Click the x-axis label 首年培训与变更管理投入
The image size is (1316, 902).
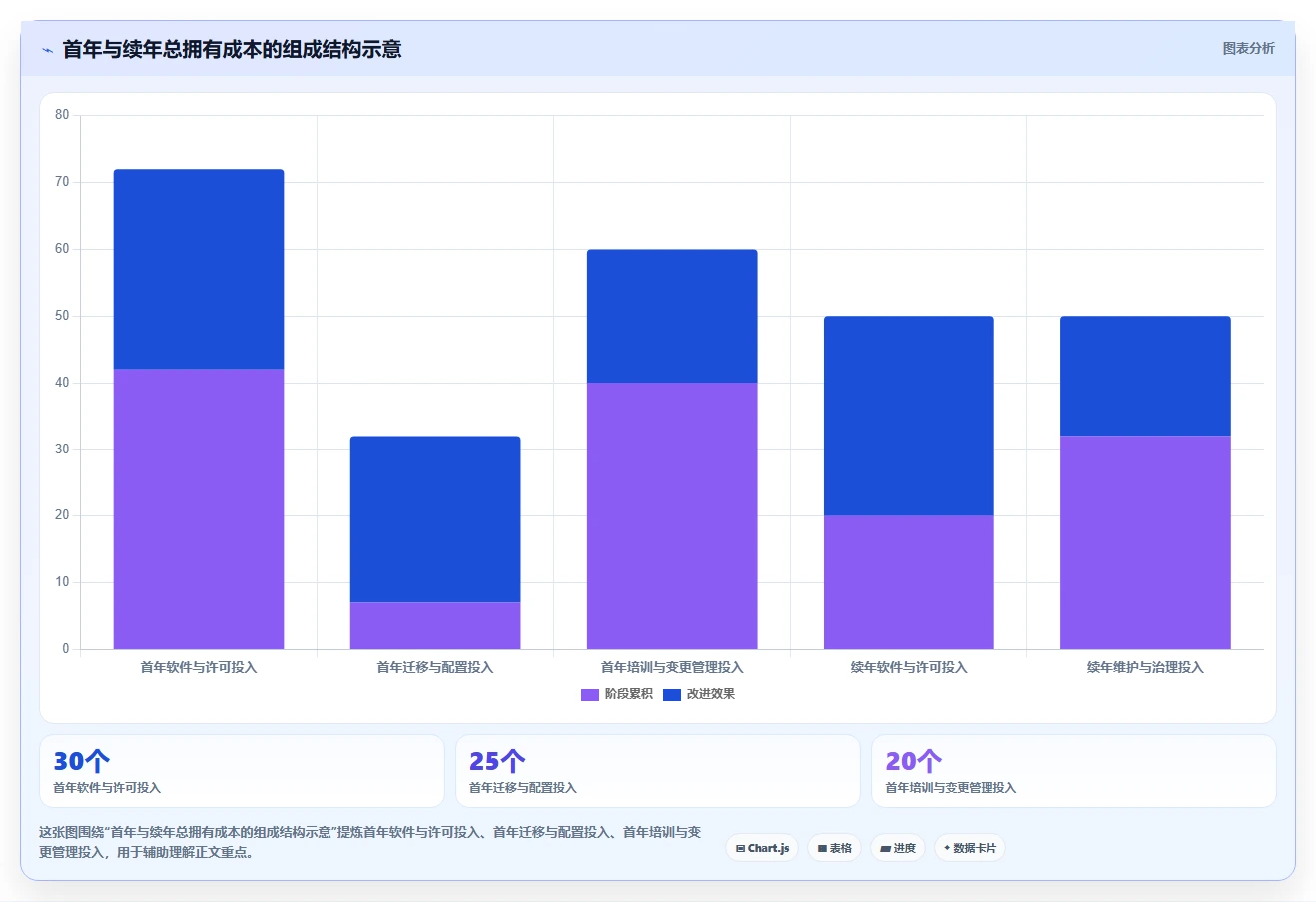672,667
